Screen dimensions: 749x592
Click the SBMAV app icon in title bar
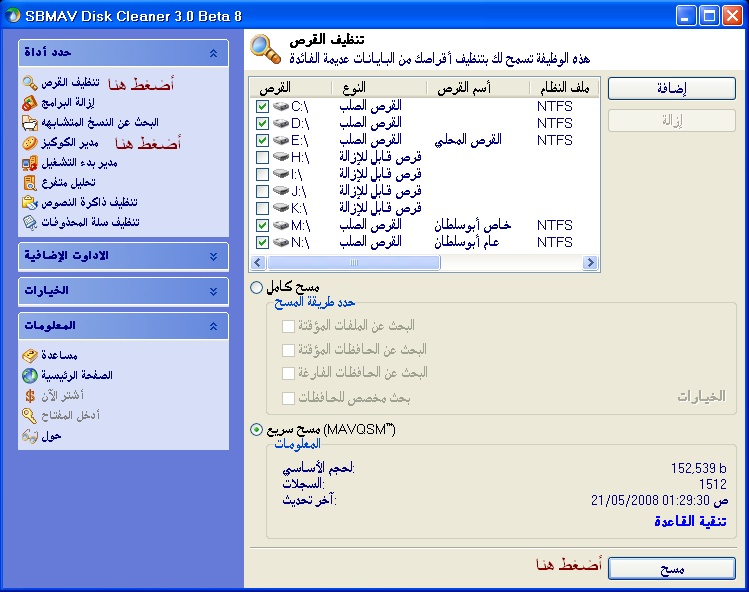pyautogui.click(x=12, y=15)
